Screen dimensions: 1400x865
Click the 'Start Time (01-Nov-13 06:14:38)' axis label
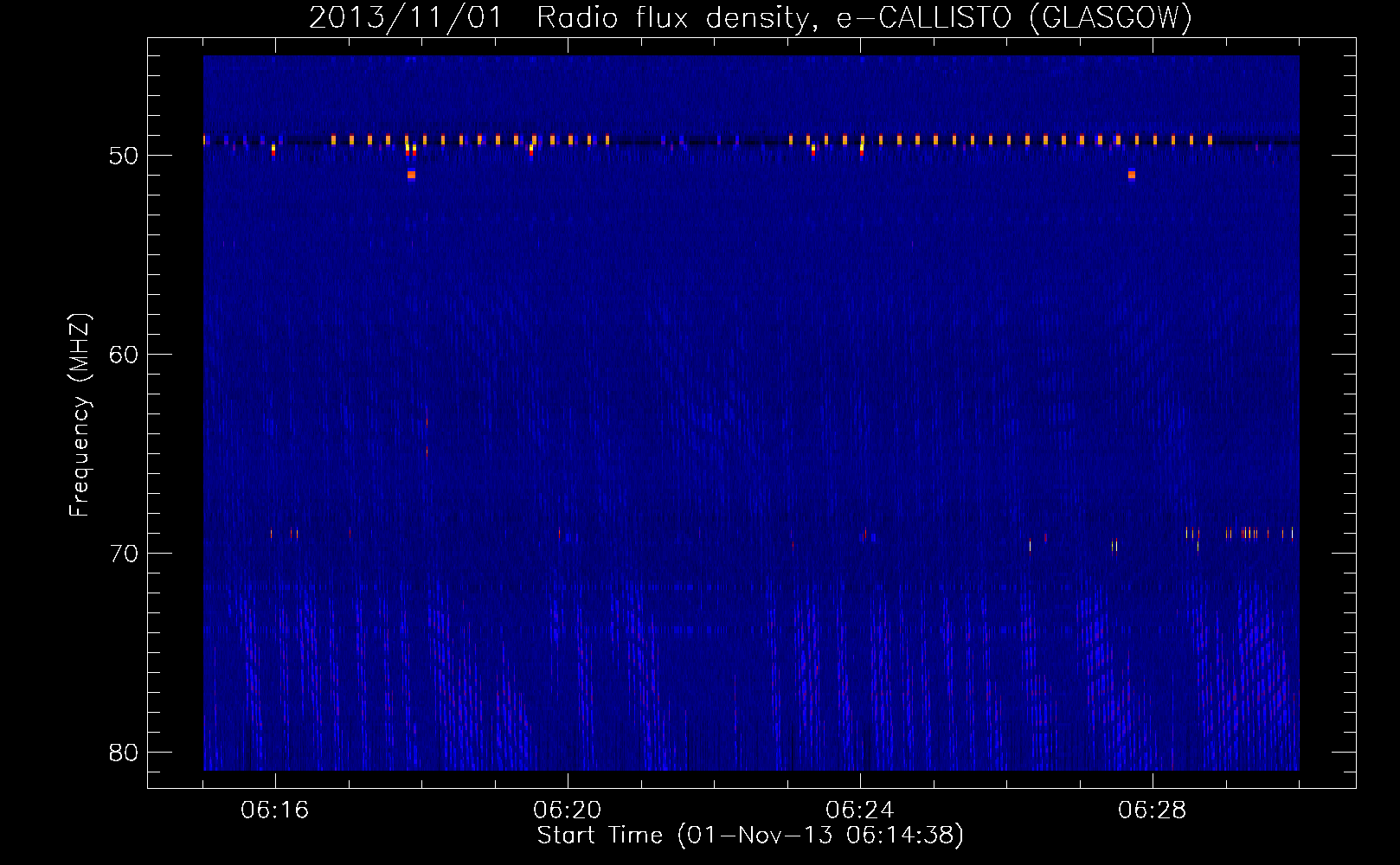coord(750,836)
